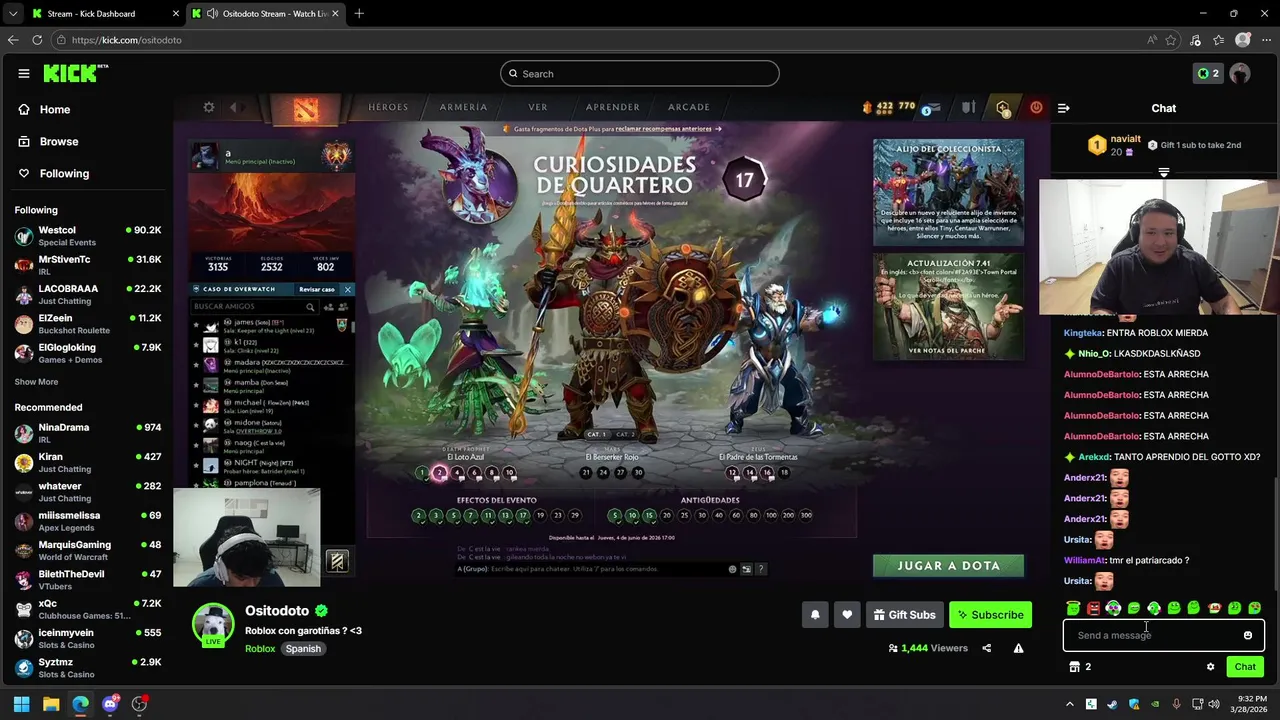Expand Following list with Show More

coord(36,382)
